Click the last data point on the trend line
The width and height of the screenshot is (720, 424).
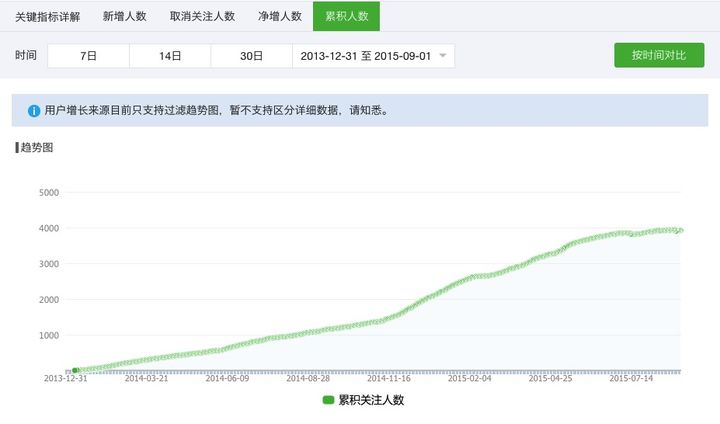pyautogui.click(x=681, y=231)
